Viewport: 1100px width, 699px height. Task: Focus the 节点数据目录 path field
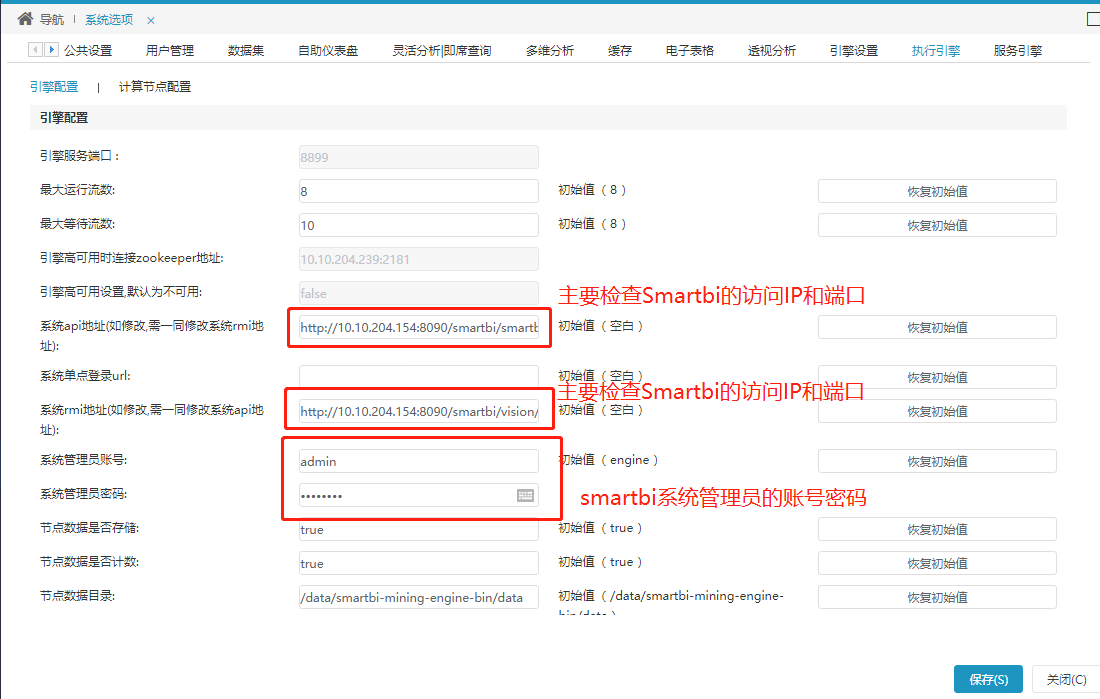(419, 597)
